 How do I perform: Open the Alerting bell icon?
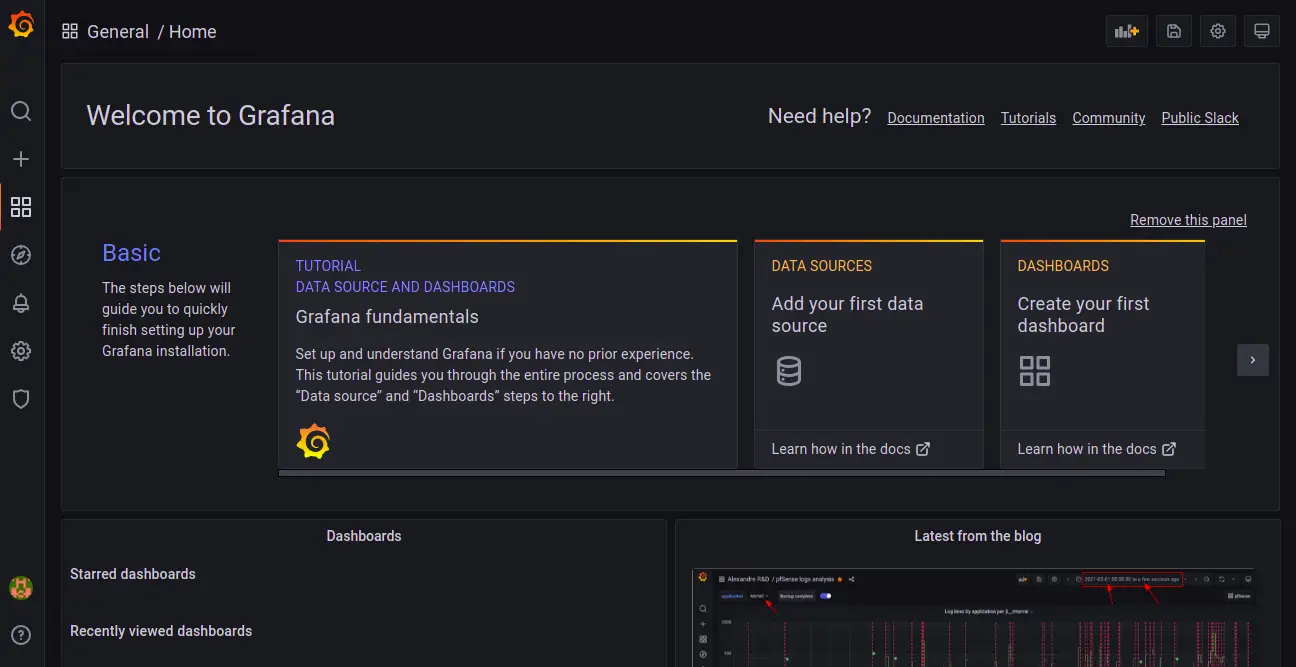click(21, 303)
